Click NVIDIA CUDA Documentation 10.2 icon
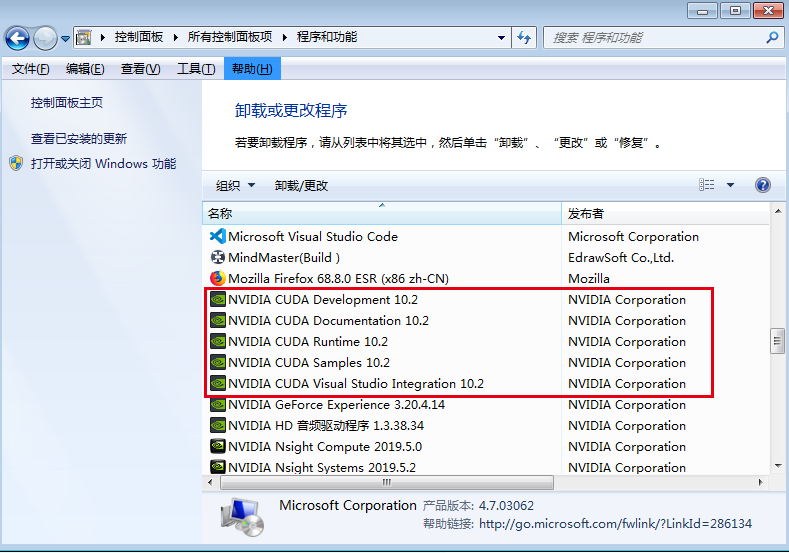This screenshot has width=789, height=553. tap(217, 321)
